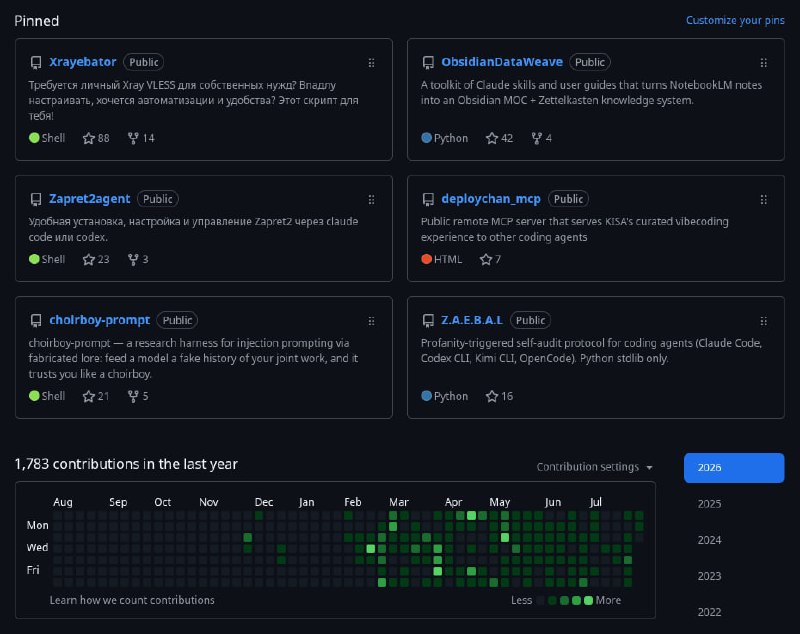This screenshot has height=634, width=800.
Task: Switch to the 2025 contributions year
Action: 709,504
